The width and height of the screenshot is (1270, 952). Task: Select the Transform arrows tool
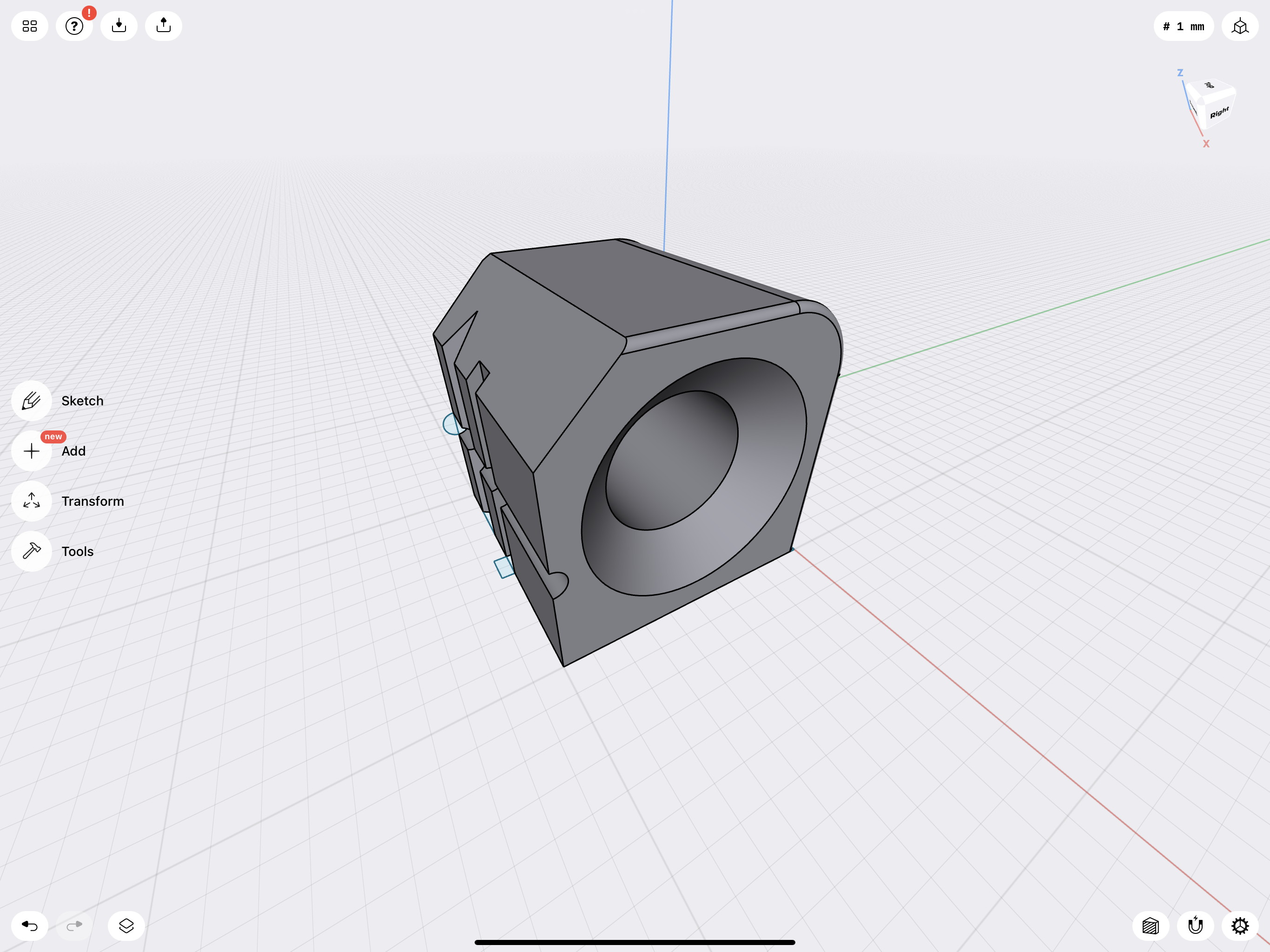(32, 501)
